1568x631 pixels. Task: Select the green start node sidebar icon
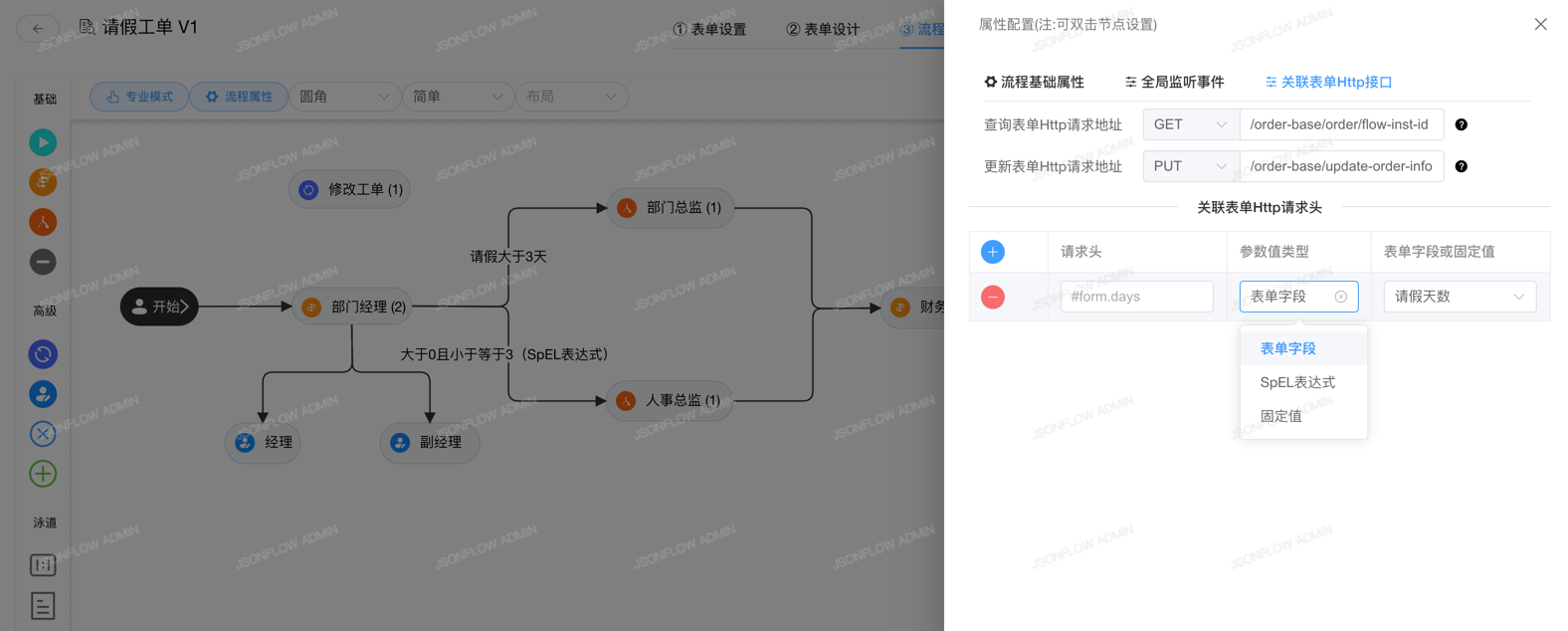pos(43,142)
